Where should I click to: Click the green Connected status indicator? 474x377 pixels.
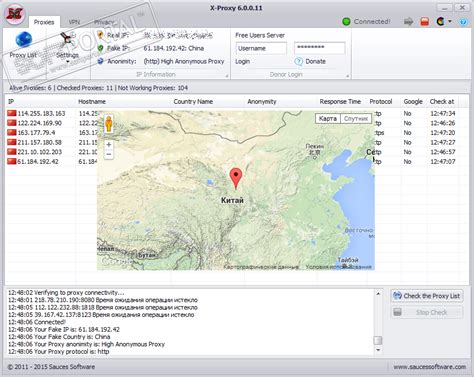346,22
